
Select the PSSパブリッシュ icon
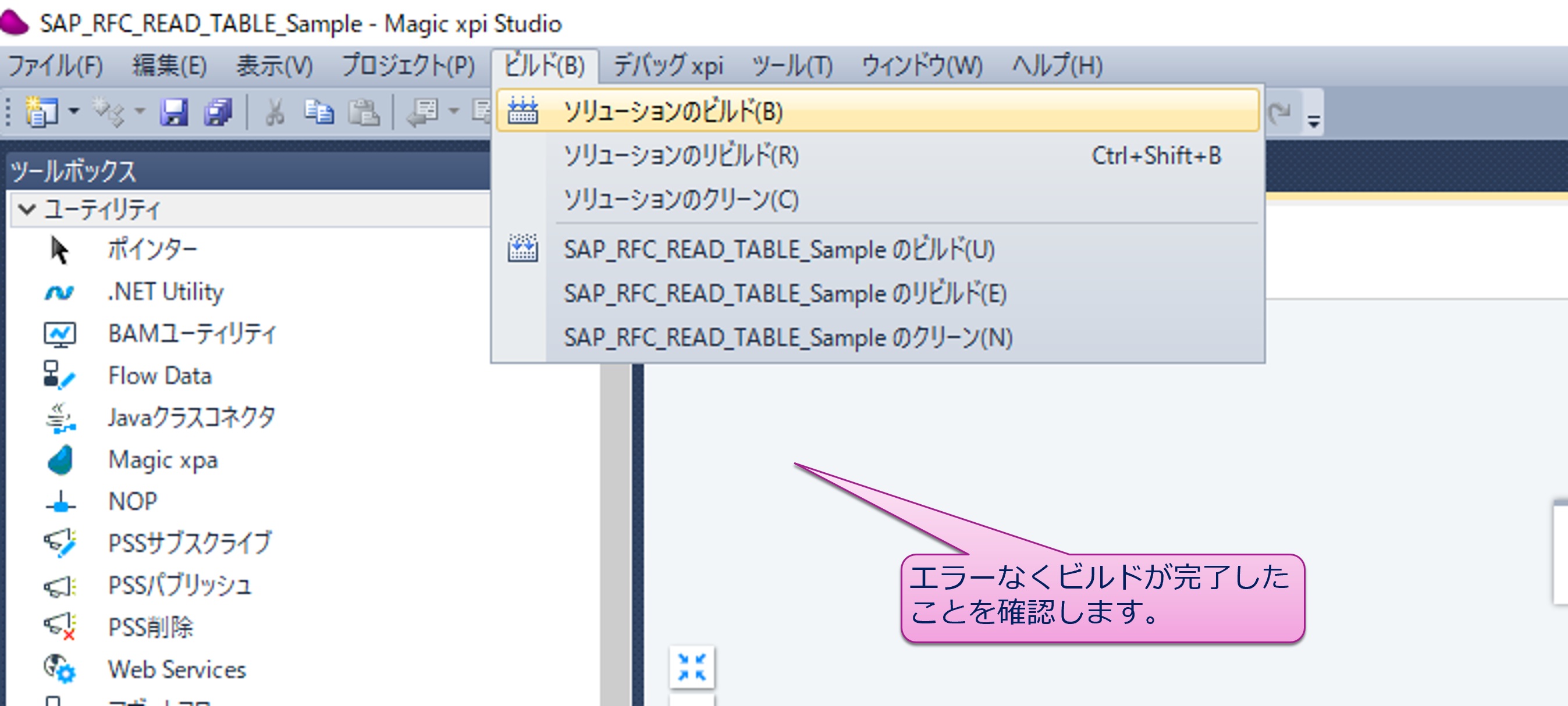(x=60, y=586)
